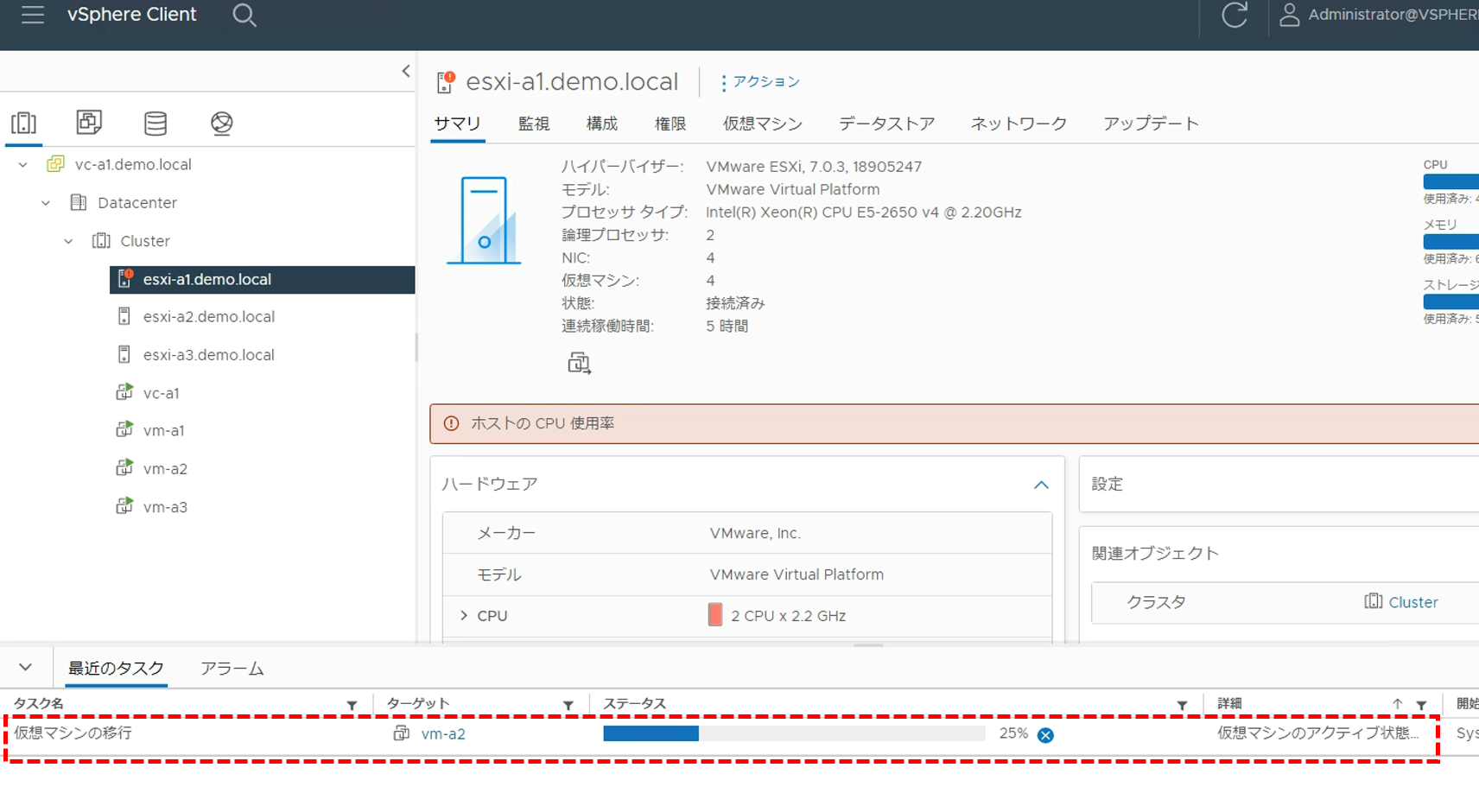Viewport: 1479px width, 812px height.
Task: Refresh using the circular arrow icon
Action: pos(1234,15)
